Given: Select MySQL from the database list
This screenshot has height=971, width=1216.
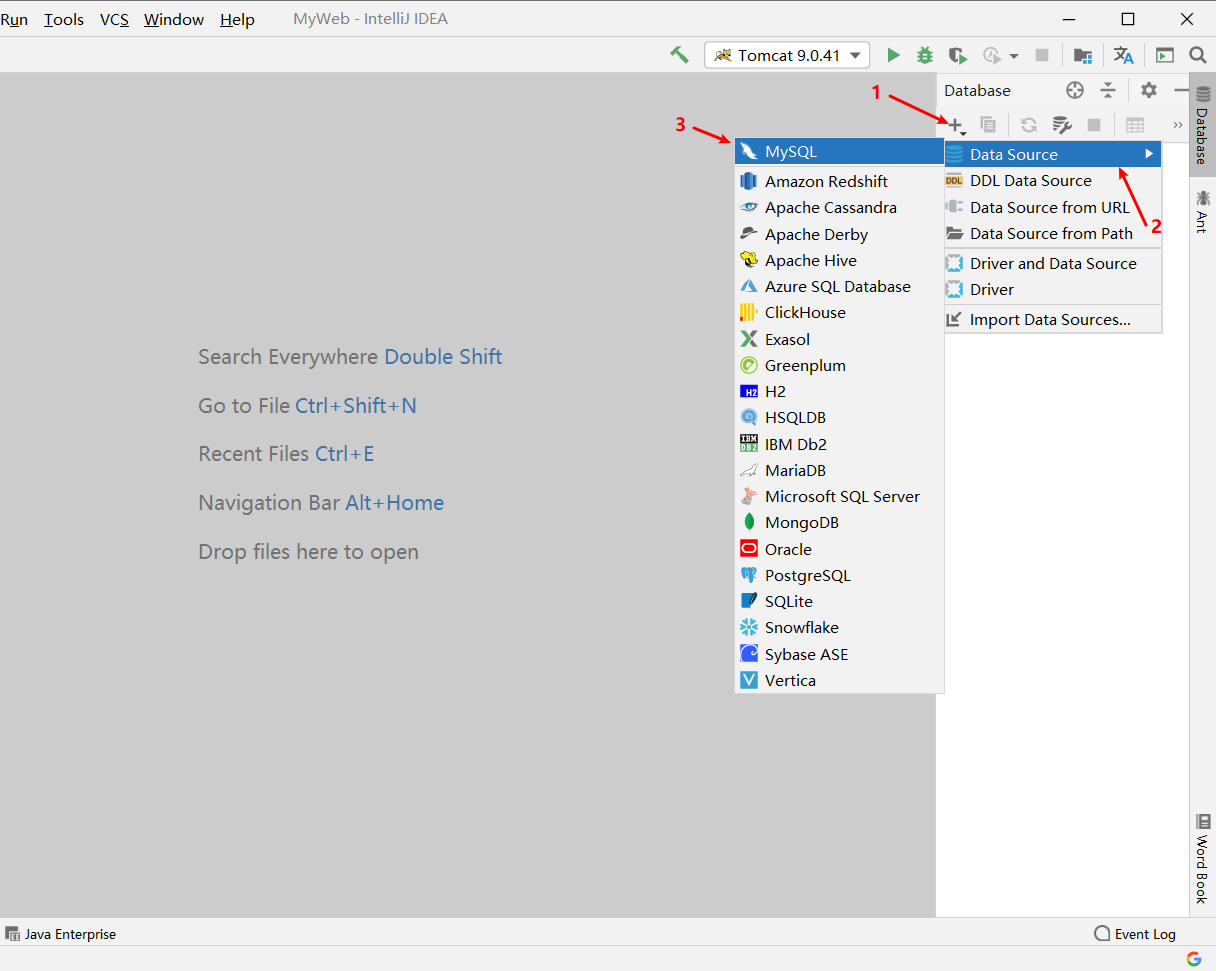Looking at the screenshot, I should point(839,152).
